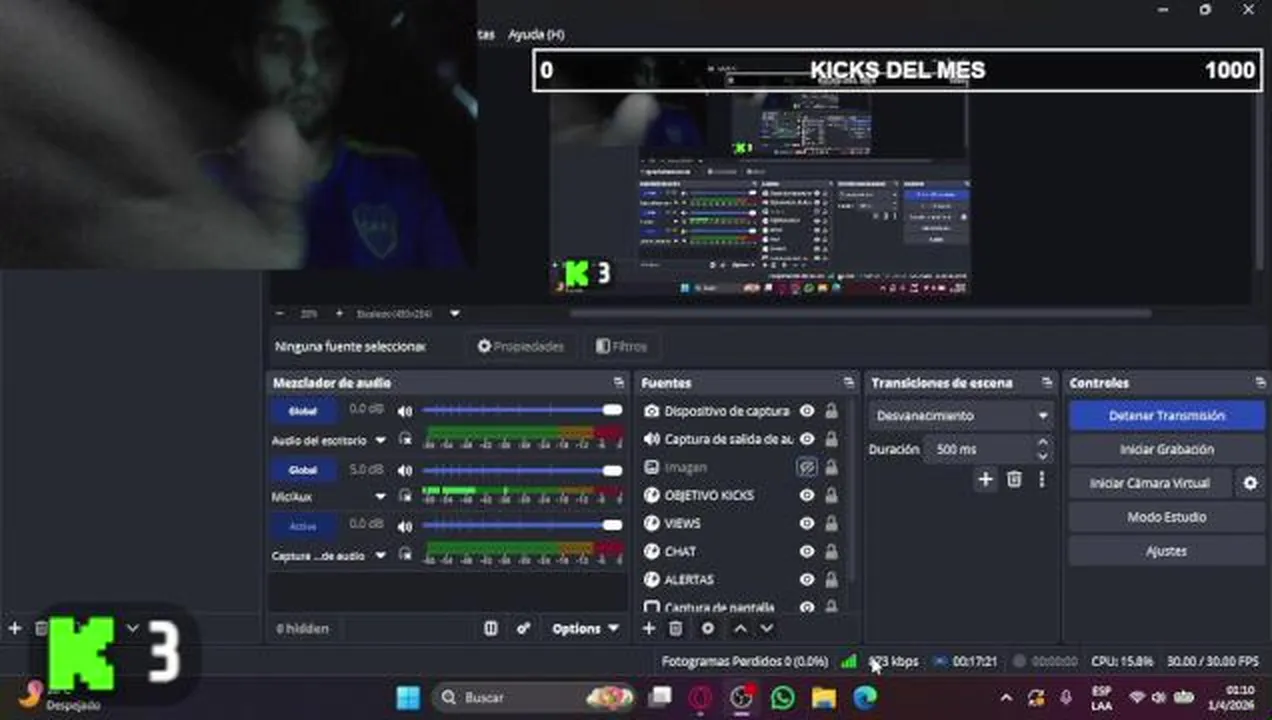Lock the CHAT source
The width and height of the screenshot is (1272, 720).
pyautogui.click(x=831, y=551)
